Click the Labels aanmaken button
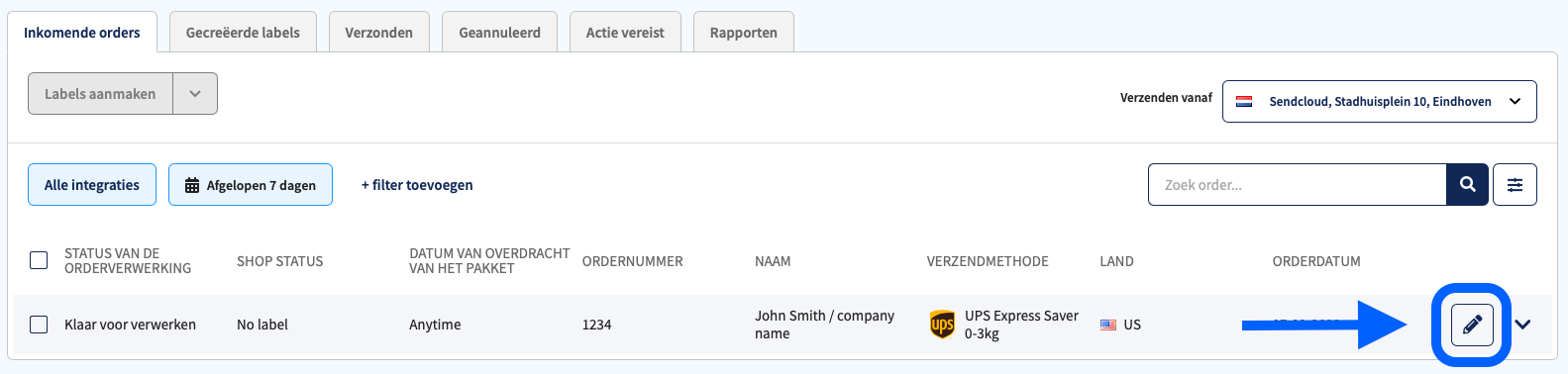 pyautogui.click(x=100, y=94)
